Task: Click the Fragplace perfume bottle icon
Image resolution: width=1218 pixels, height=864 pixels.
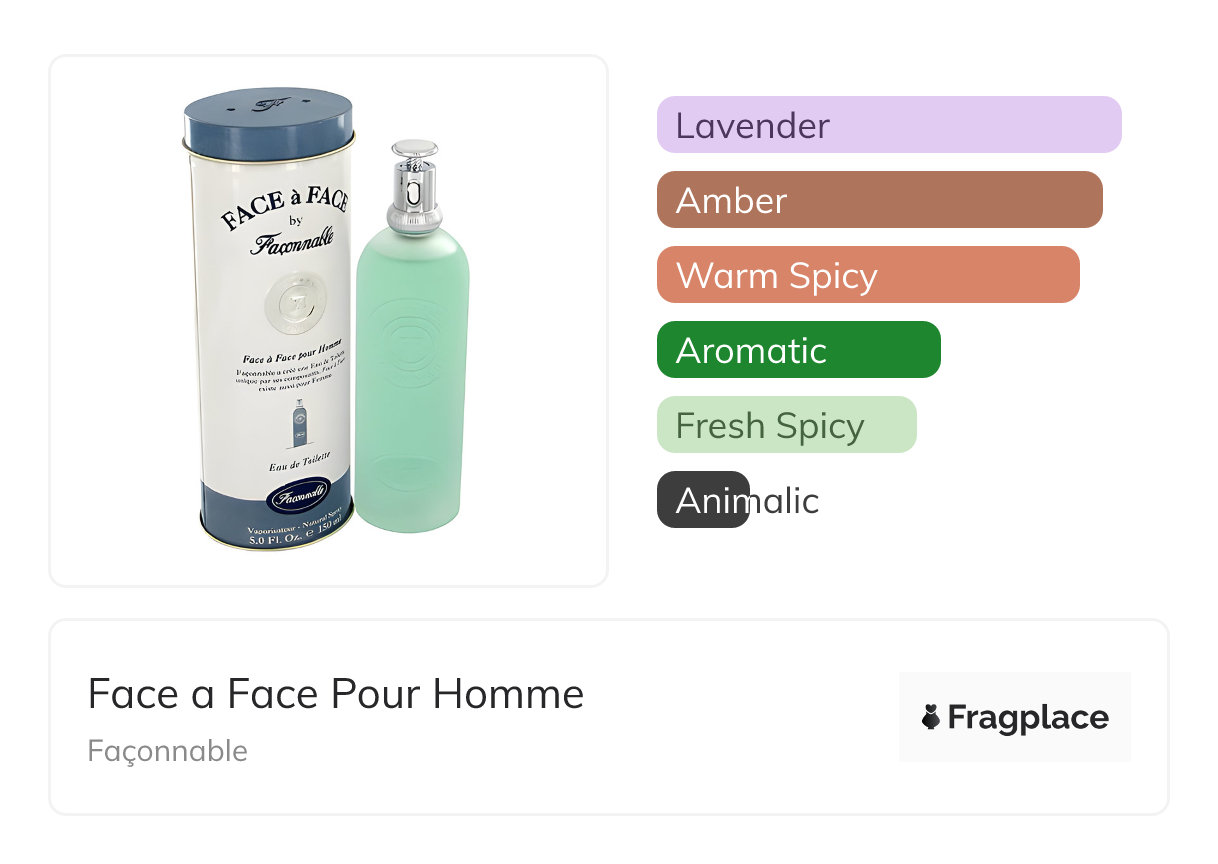Action: pos(931,717)
